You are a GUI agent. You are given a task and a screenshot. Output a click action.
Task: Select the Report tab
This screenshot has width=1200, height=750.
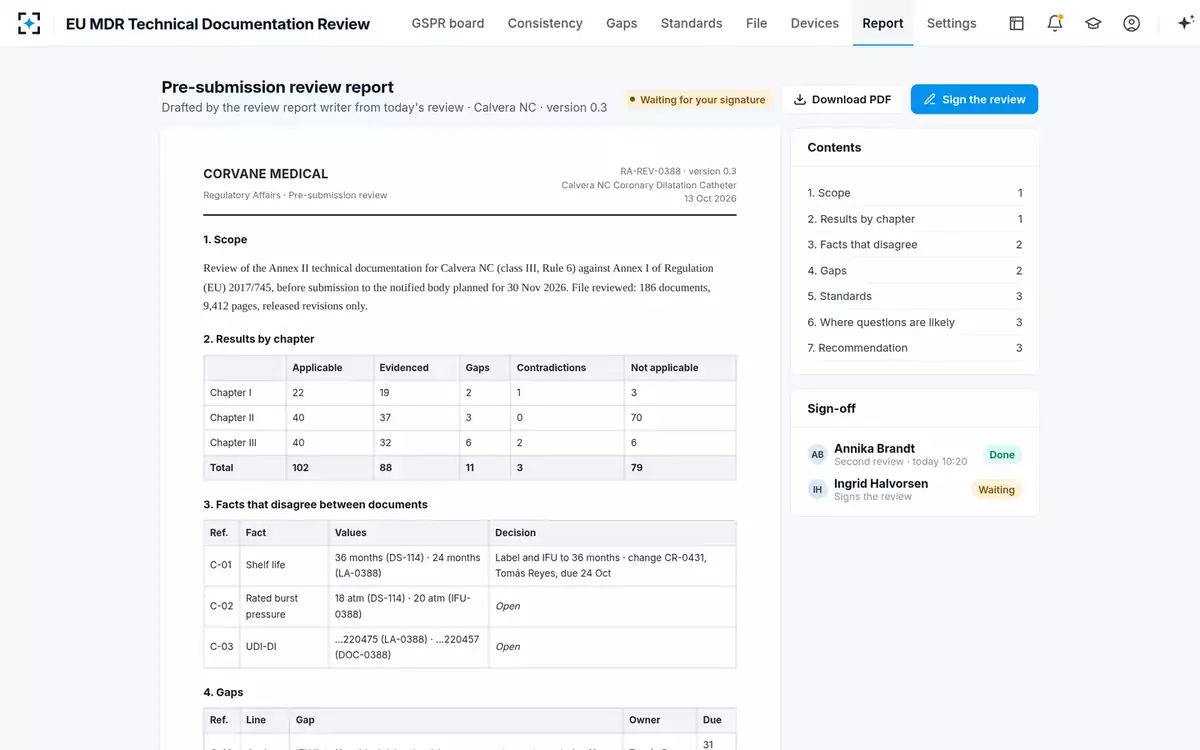(x=883, y=23)
